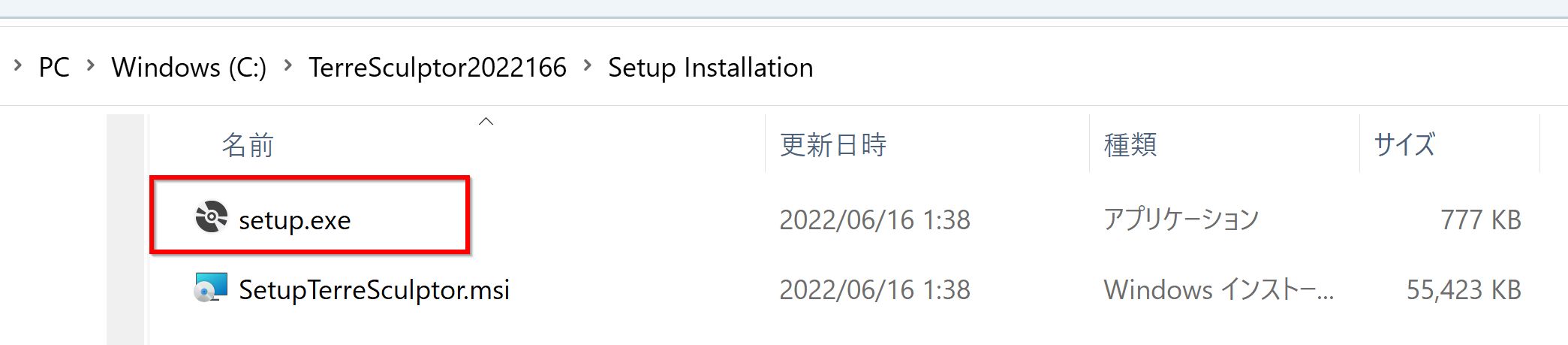Sort by the サイズ column header
Viewport: 1568px width, 345px height.
point(1404,144)
